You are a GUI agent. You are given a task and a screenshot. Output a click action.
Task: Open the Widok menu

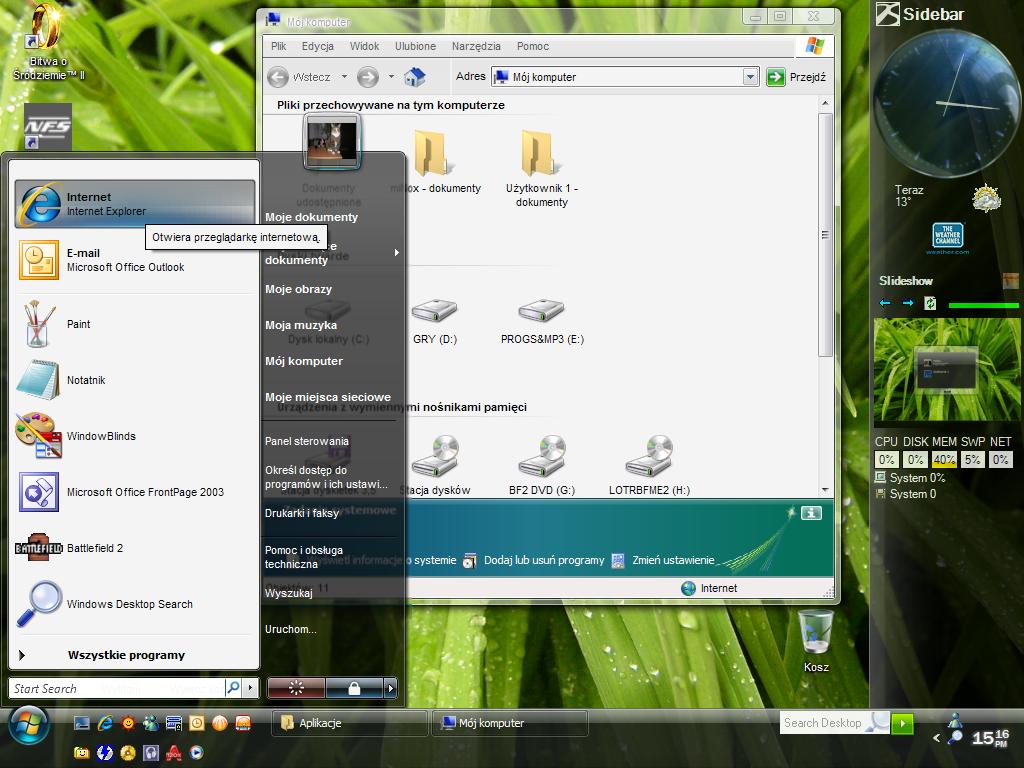[x=364, y=46]
